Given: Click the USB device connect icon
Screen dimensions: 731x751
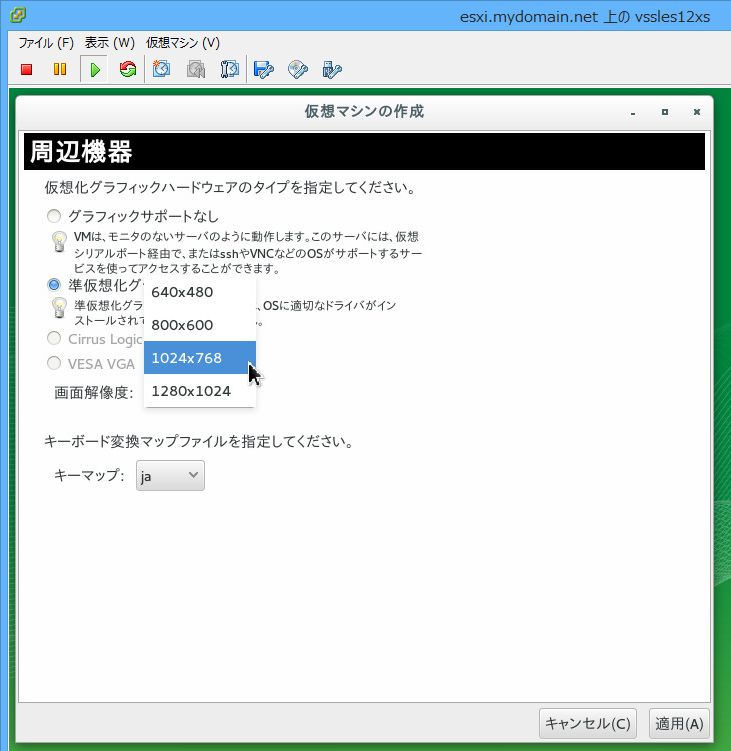Looking at the screenshot, I should (332, 70).
